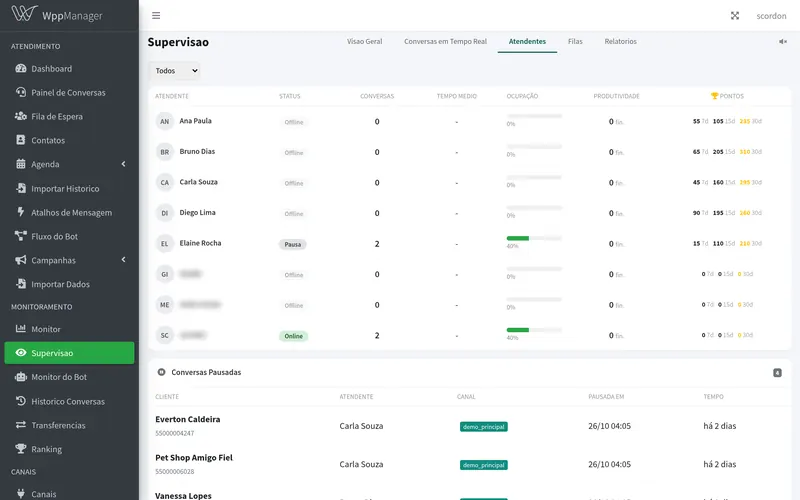Open Historico Conversas
Image resolution: width=800 pixels, height=500 pixels.
[69, 402]
